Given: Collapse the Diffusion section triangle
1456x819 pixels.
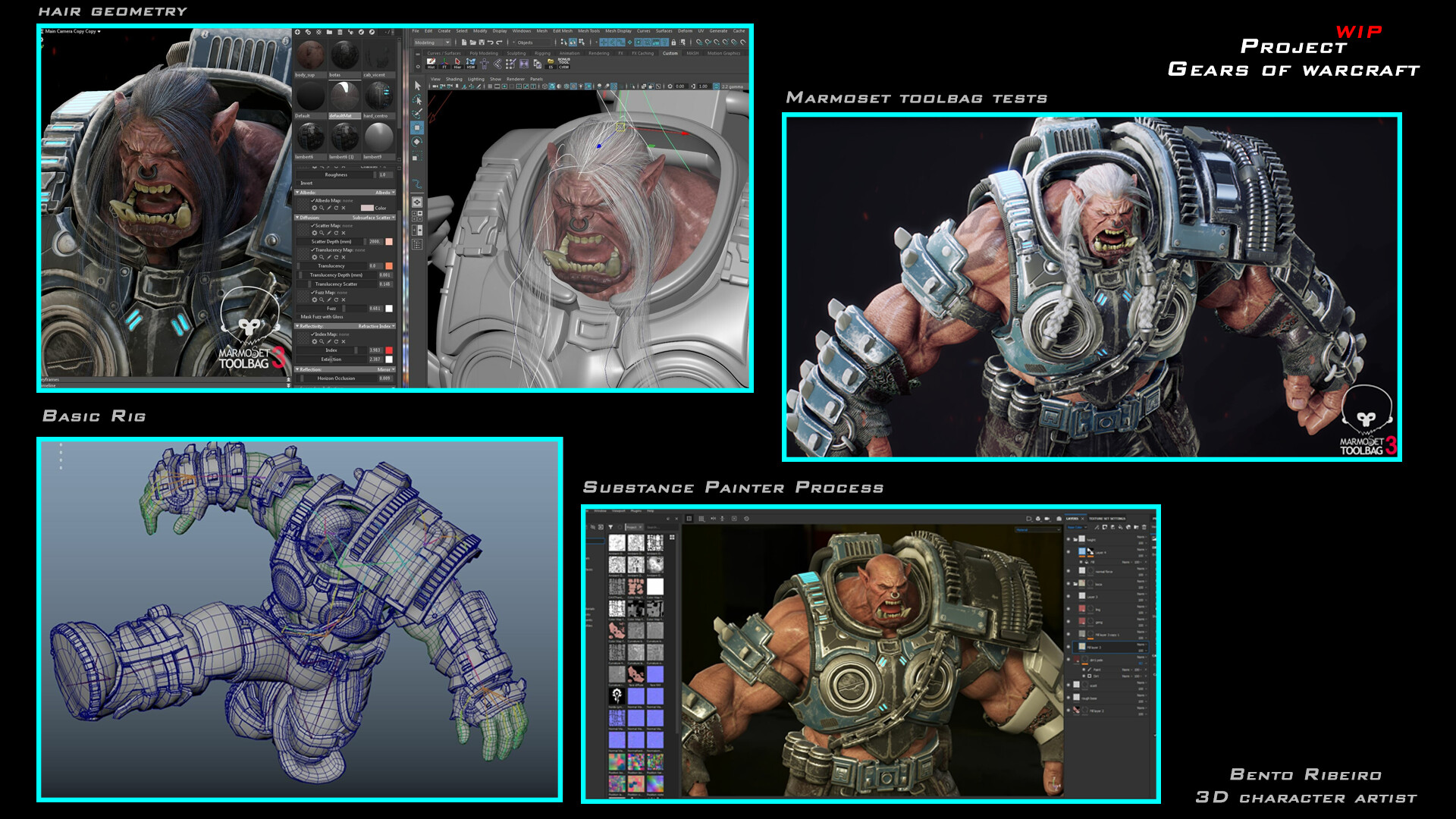Looking at the screenshot, I should click(x=297, y=218).
